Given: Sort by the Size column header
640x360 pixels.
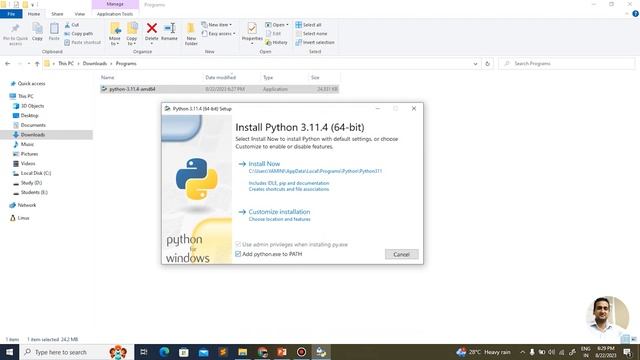Looking at the screenshot, I should point(315,78).
